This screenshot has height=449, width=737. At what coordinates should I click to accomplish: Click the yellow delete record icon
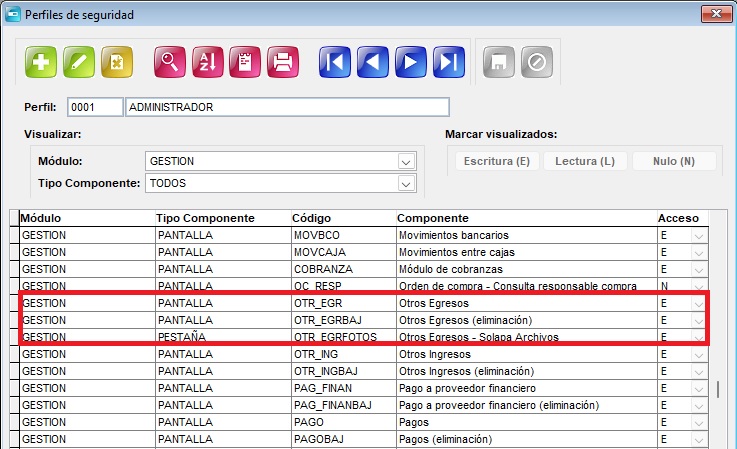[117, 62]
